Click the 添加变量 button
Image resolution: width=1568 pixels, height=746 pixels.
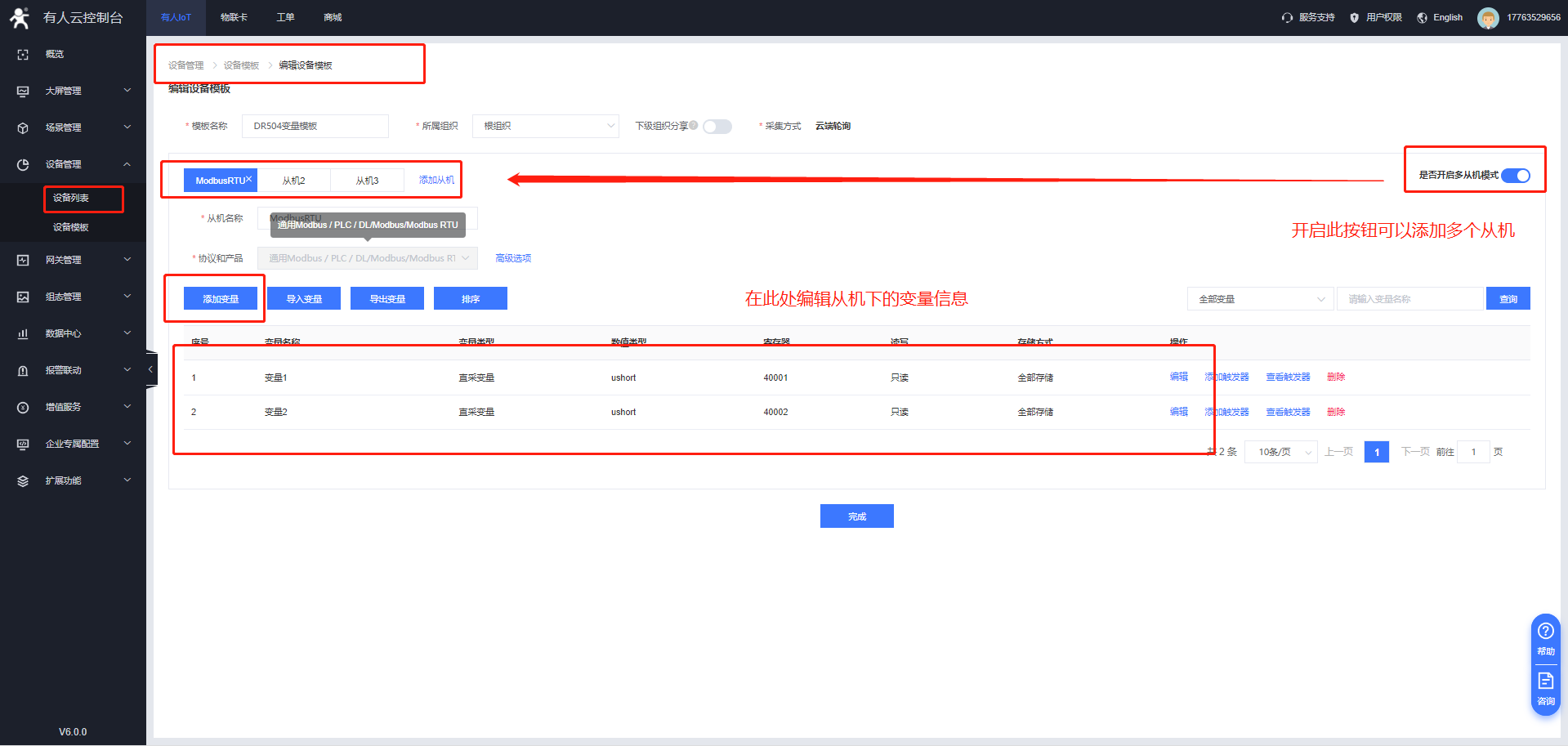[x=221, y=299]
